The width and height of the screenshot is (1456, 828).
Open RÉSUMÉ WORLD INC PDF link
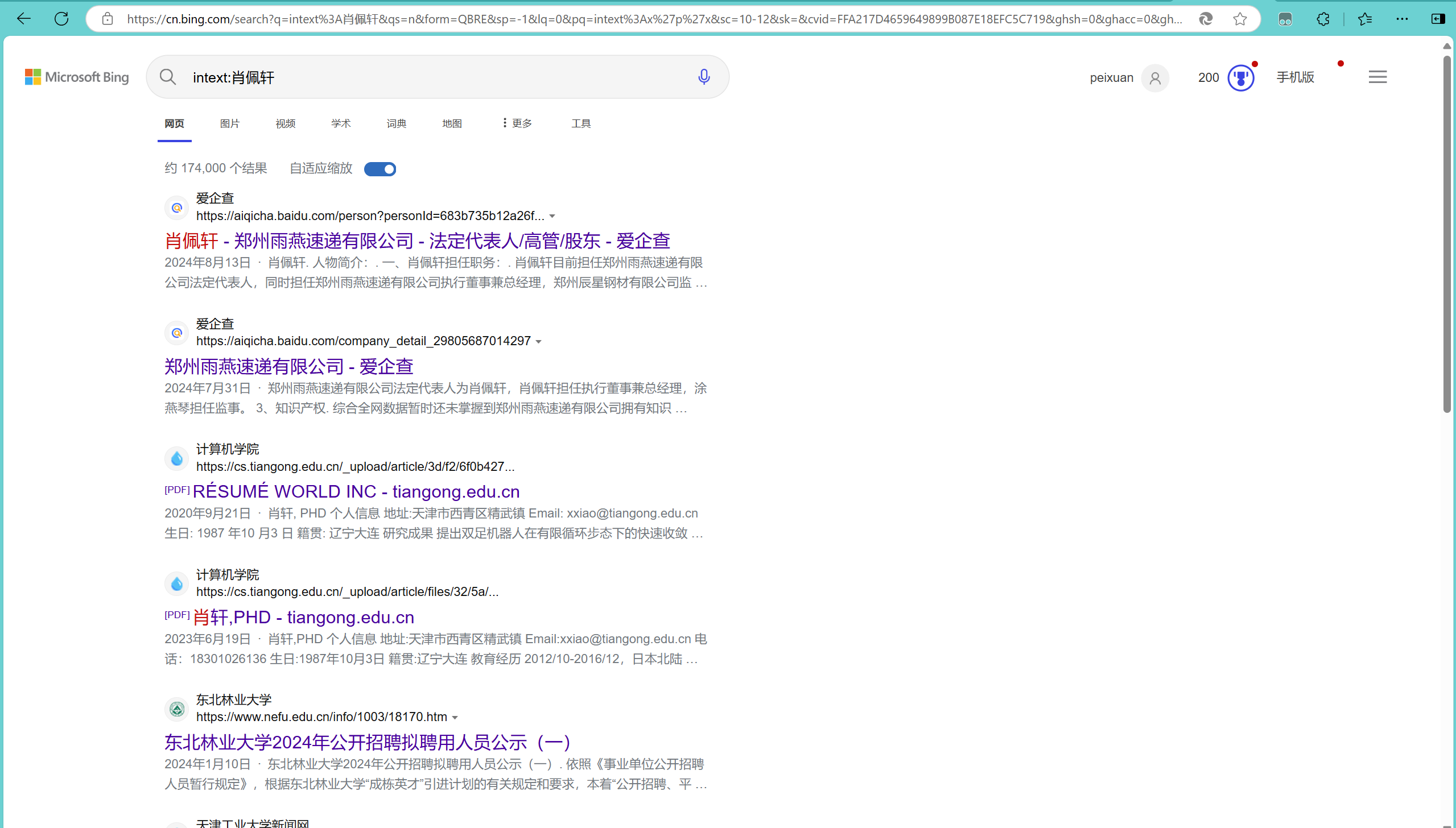point(356,492)
